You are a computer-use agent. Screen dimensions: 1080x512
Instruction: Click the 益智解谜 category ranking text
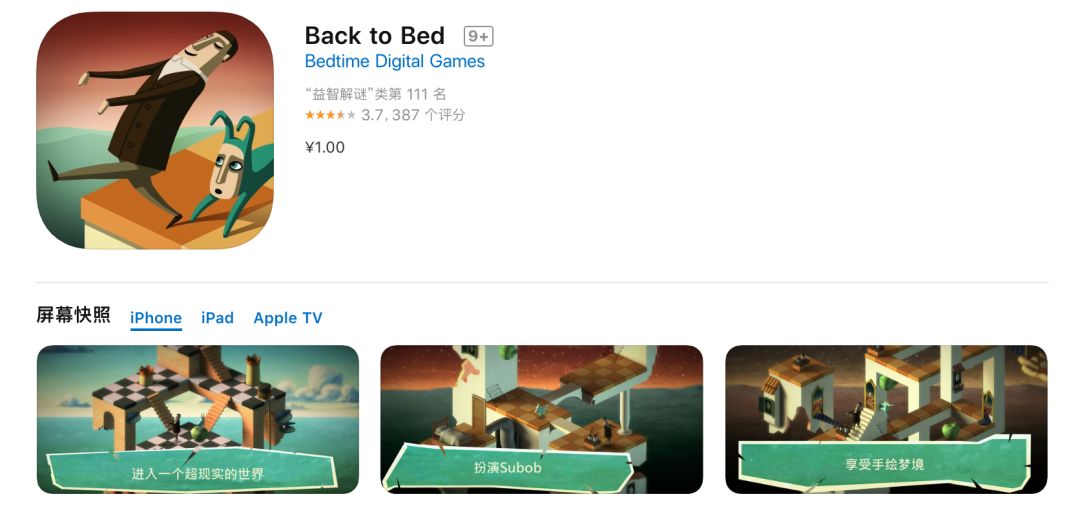pyautogui.click(x=375, y=94)
